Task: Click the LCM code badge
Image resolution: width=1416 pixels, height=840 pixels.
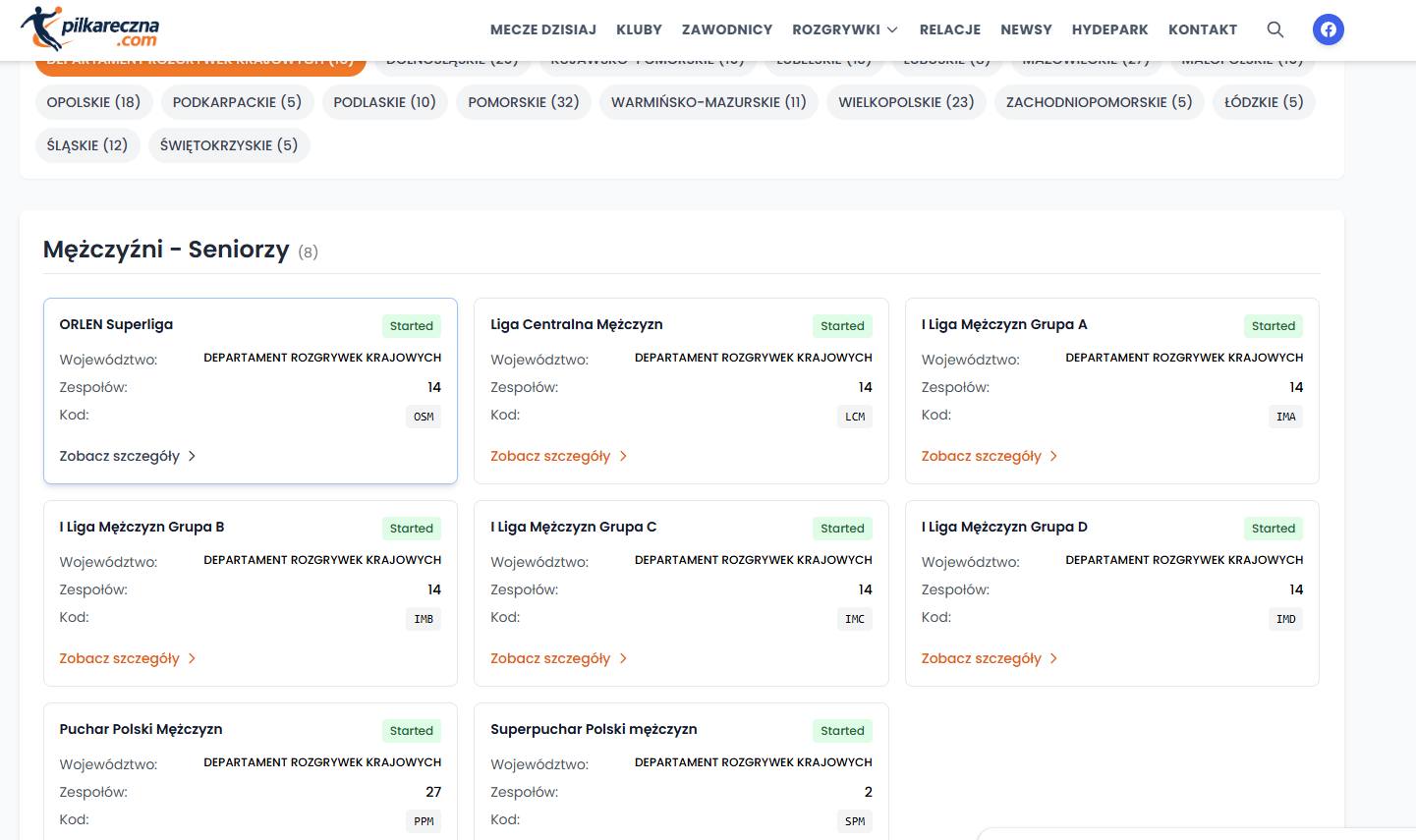Action: (855, 417)
